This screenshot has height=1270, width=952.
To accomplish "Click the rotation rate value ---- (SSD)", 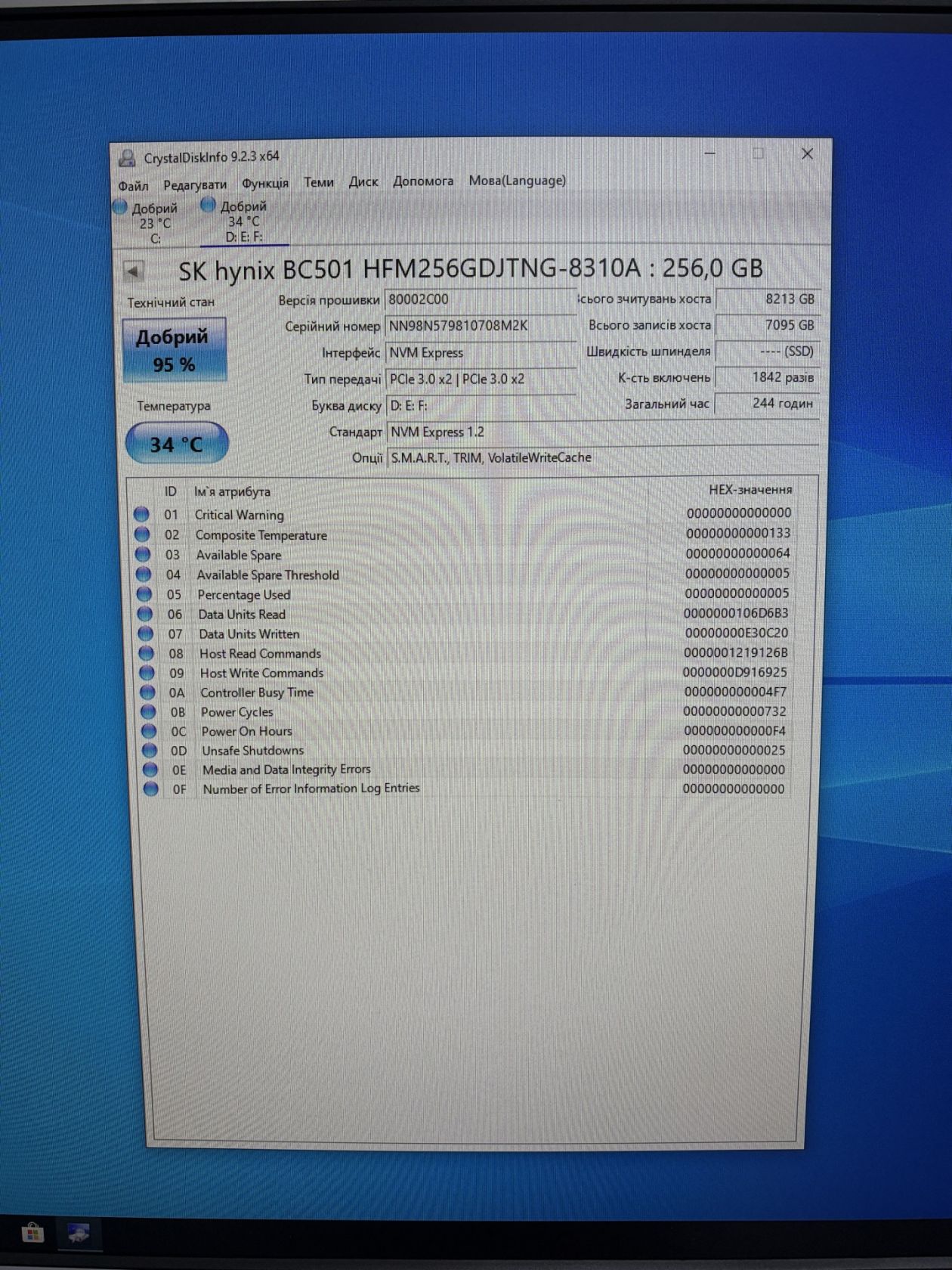I will 768,351.
